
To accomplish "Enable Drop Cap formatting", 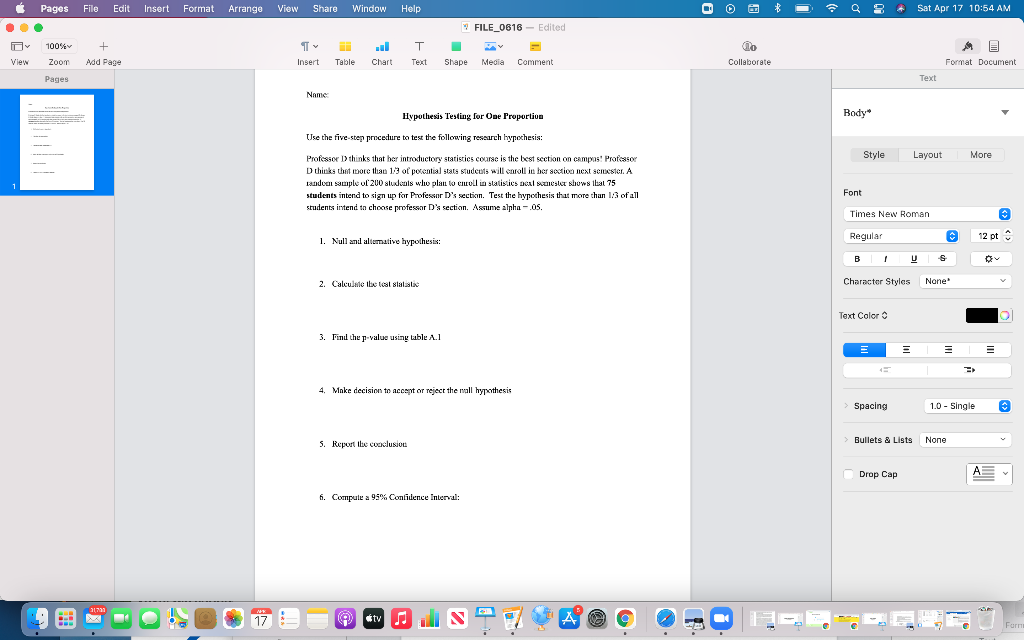I will [x=849, y=474].
